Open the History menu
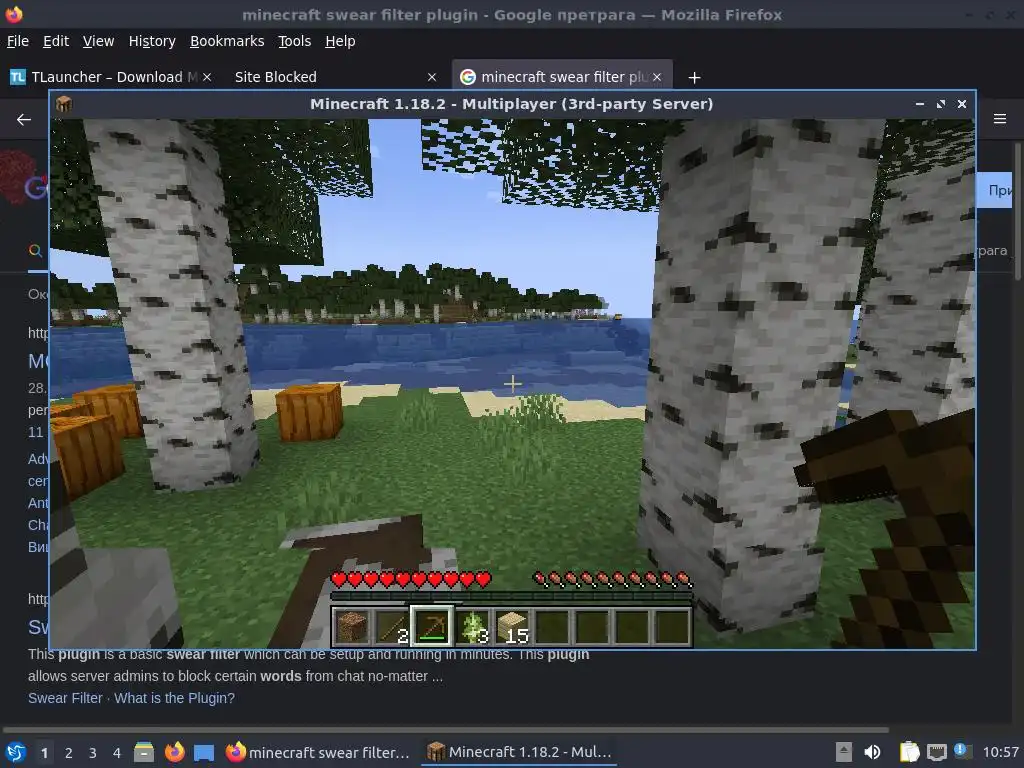This screenshot has width=1024, height=768. click(x=152, y=41)
